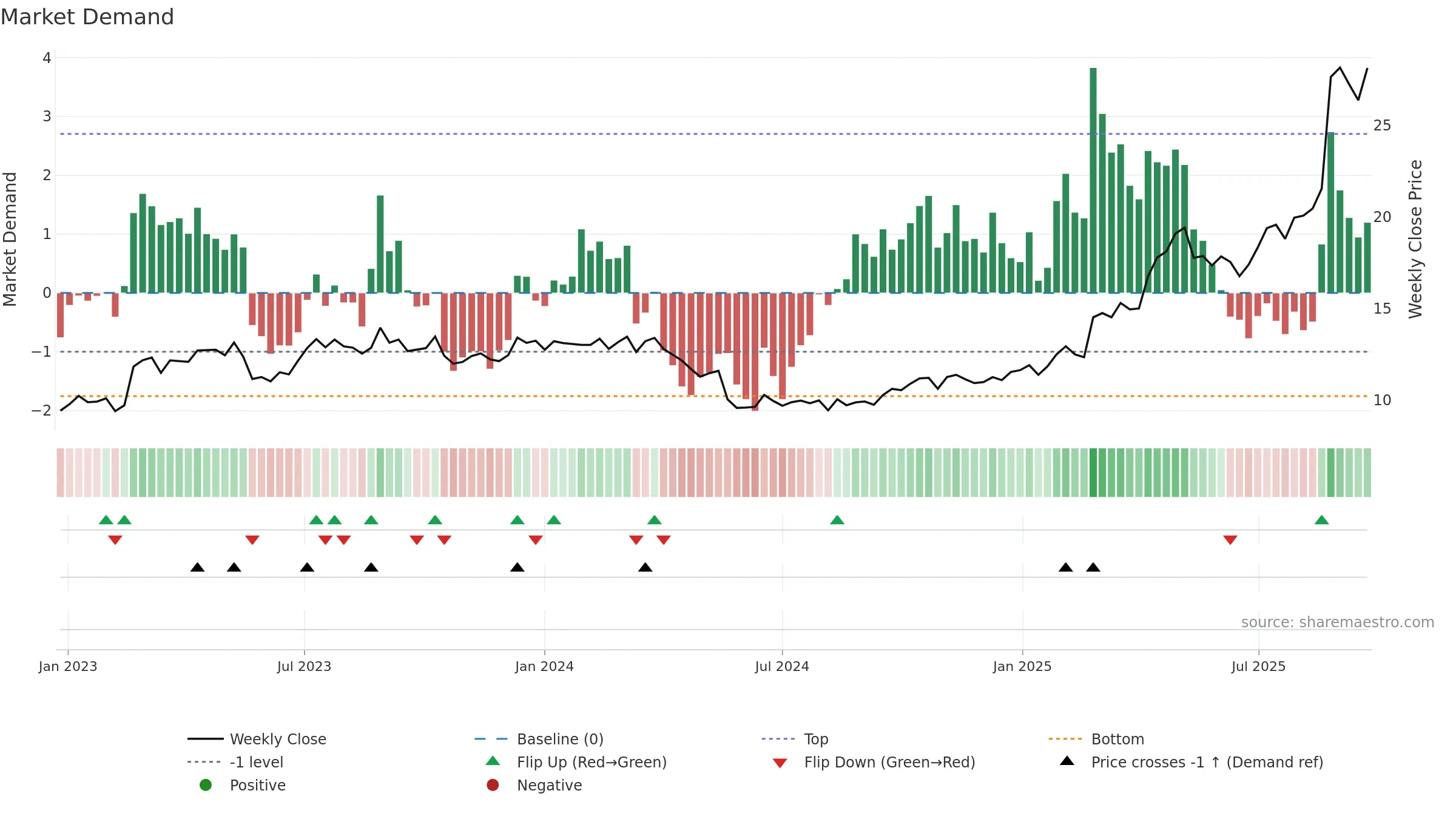Select first black price-cross marker in 2023
The height and width of the screenshot is (819, 1456).
[197, 567]
